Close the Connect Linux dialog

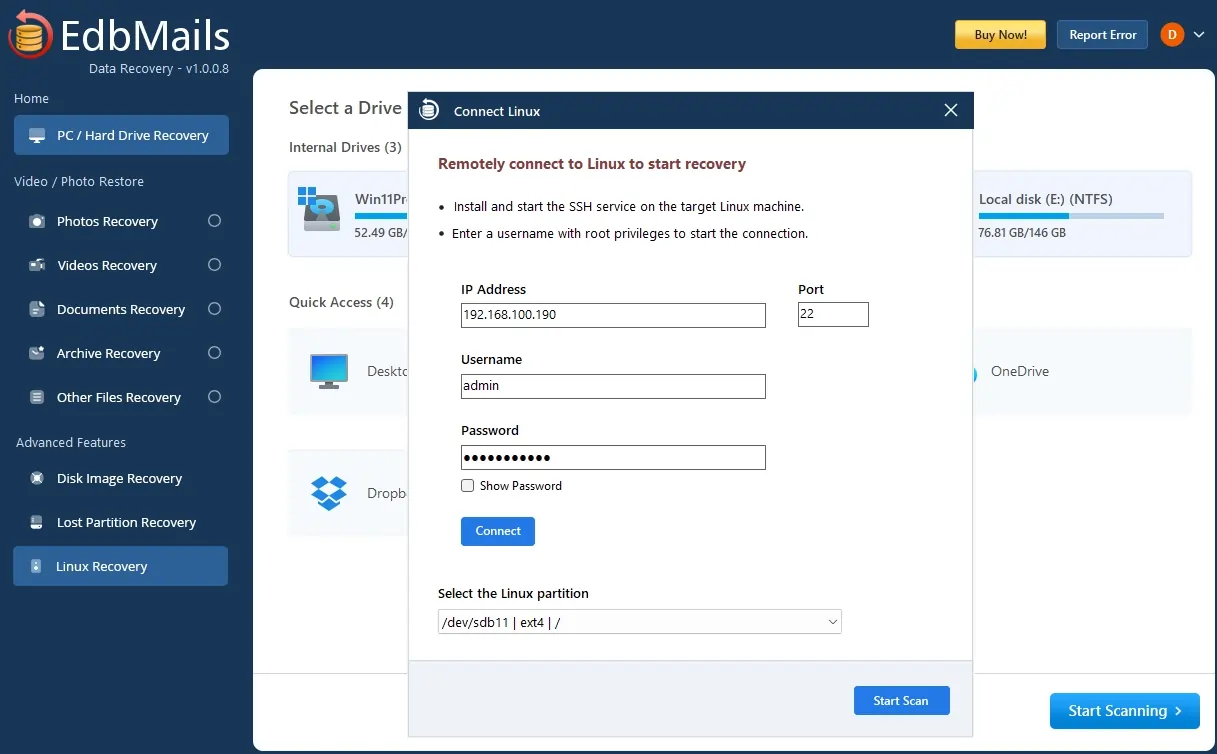pyautogui.click(x=951, y=110)
